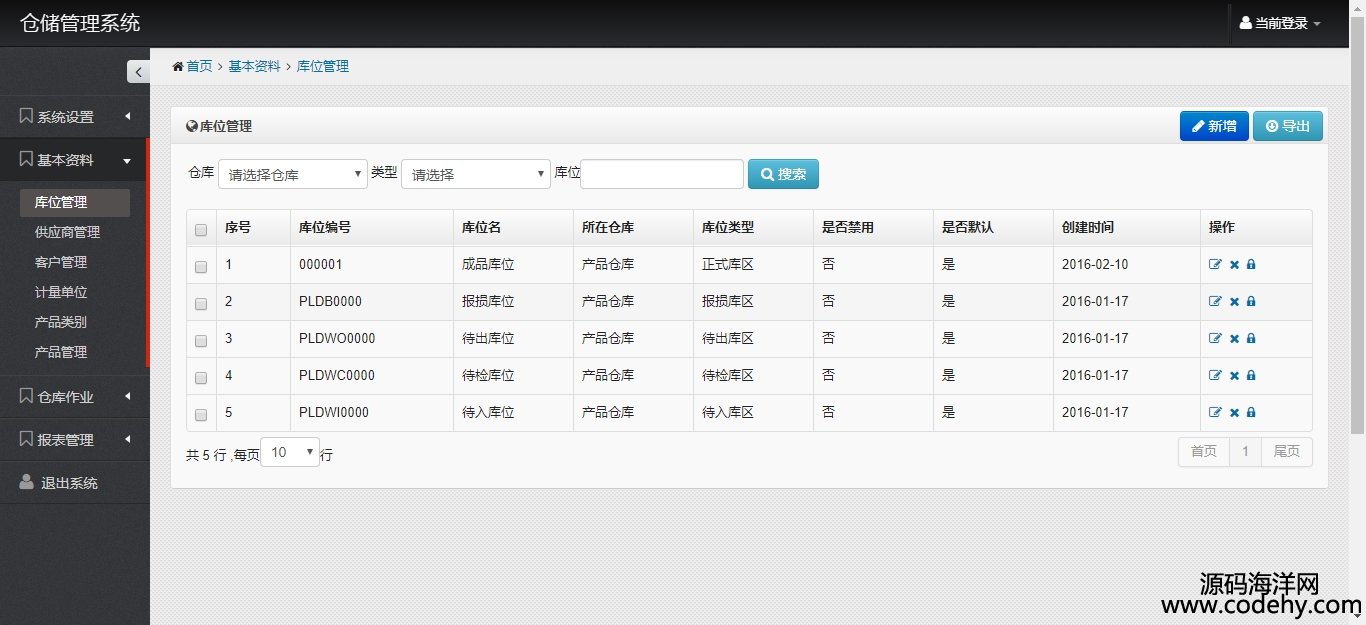
Task: Open the rows-per-page dropdown showing 10
Action: click(x=289, y=453)
